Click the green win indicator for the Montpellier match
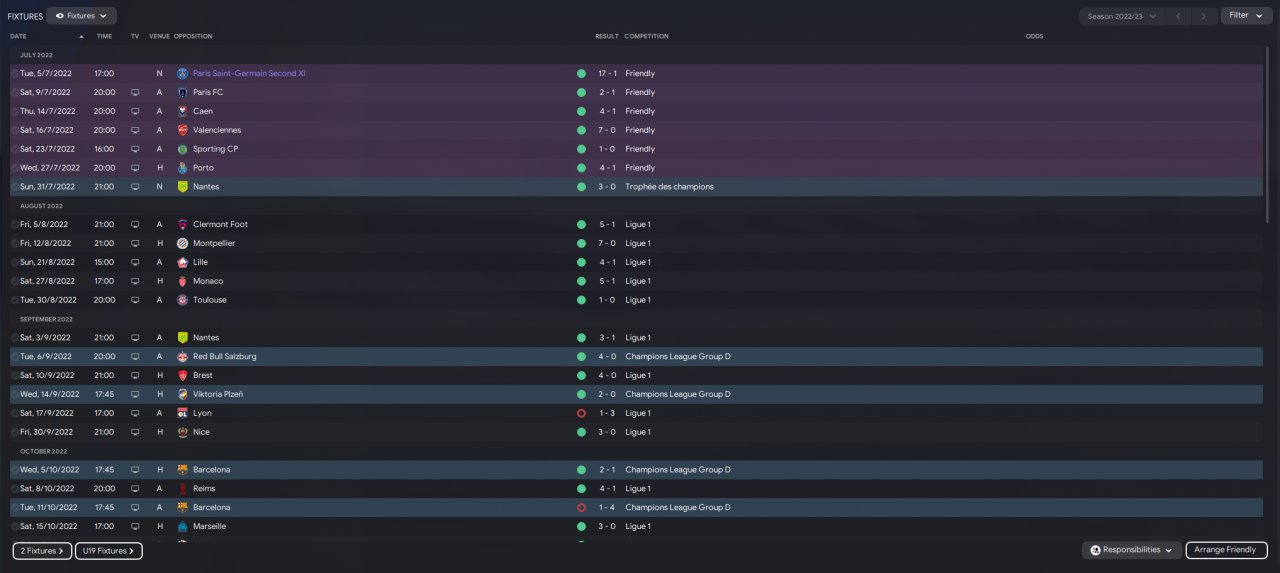Image resolution: width=1280 pixels, height=573 pixels. coord(581,243)
